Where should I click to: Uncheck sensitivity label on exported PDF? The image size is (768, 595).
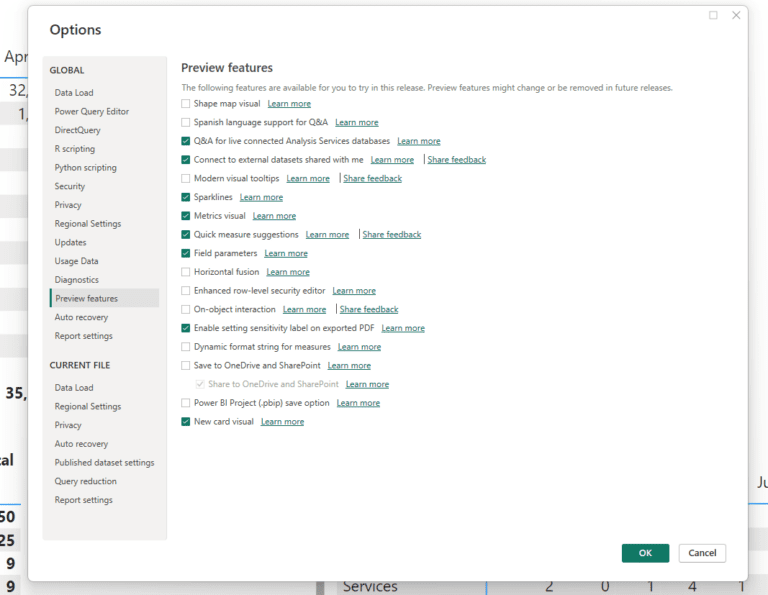tap(186, 328)
